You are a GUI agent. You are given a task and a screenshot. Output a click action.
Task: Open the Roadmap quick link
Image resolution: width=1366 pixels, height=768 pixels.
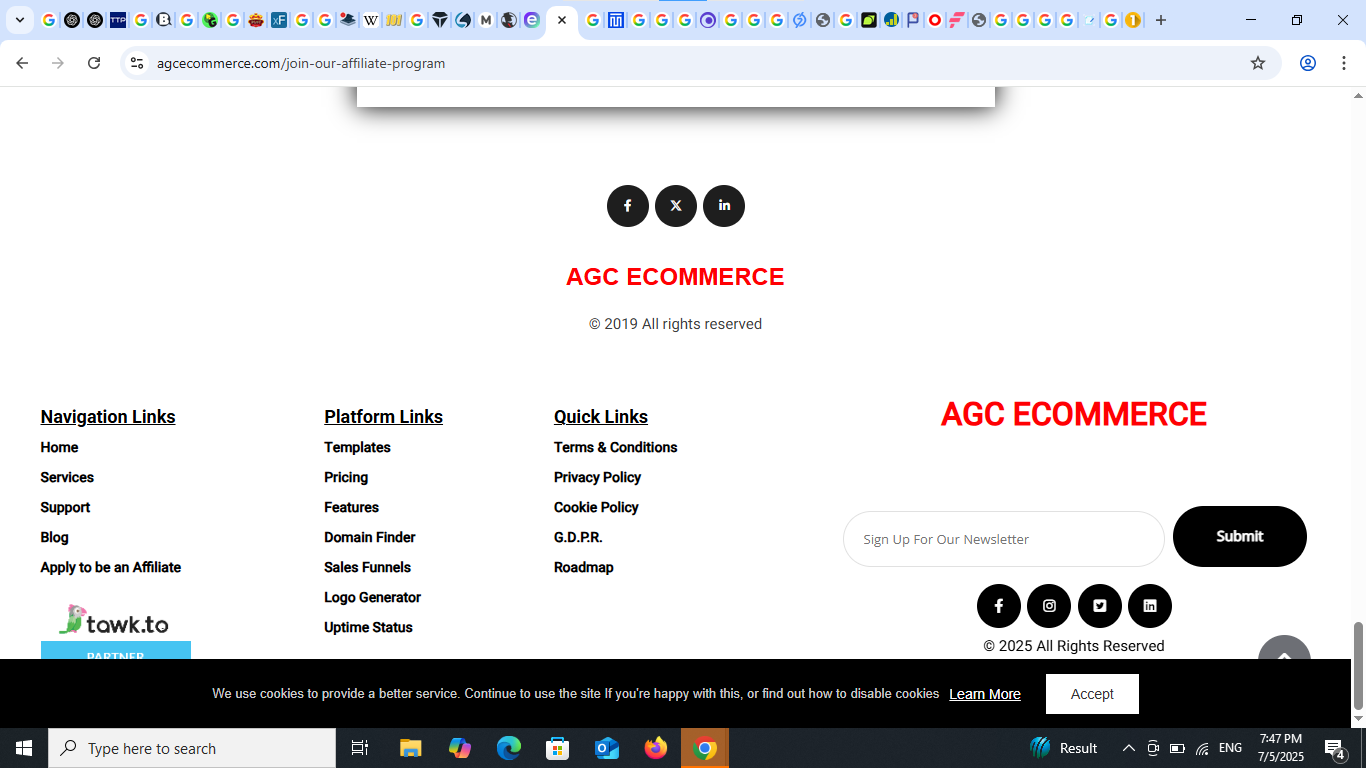tap(584, 567)
